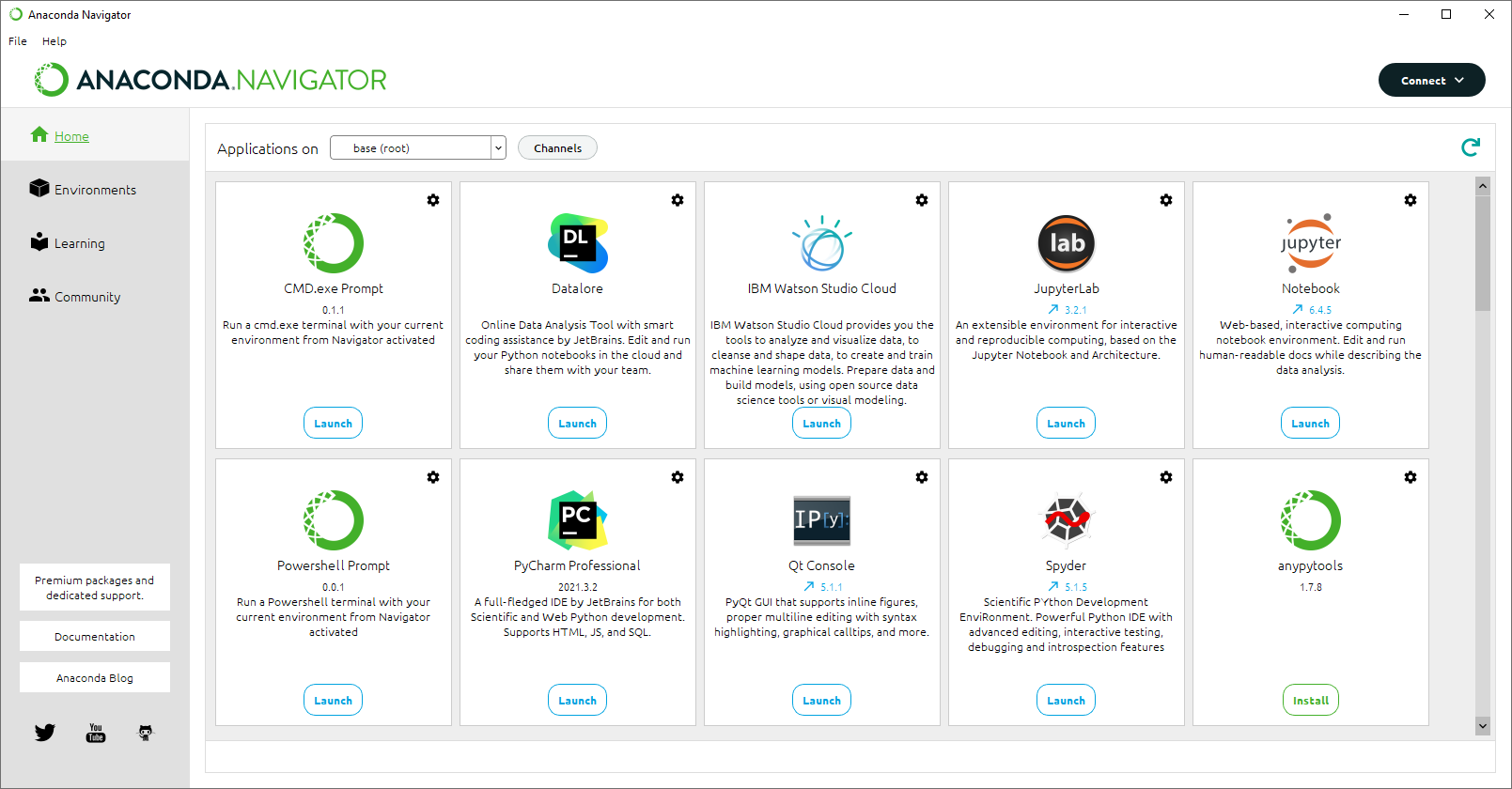The height and width of the screenshot is (789, 1512).
Task: Open the YouTube social icon
Action: (96, 733)
